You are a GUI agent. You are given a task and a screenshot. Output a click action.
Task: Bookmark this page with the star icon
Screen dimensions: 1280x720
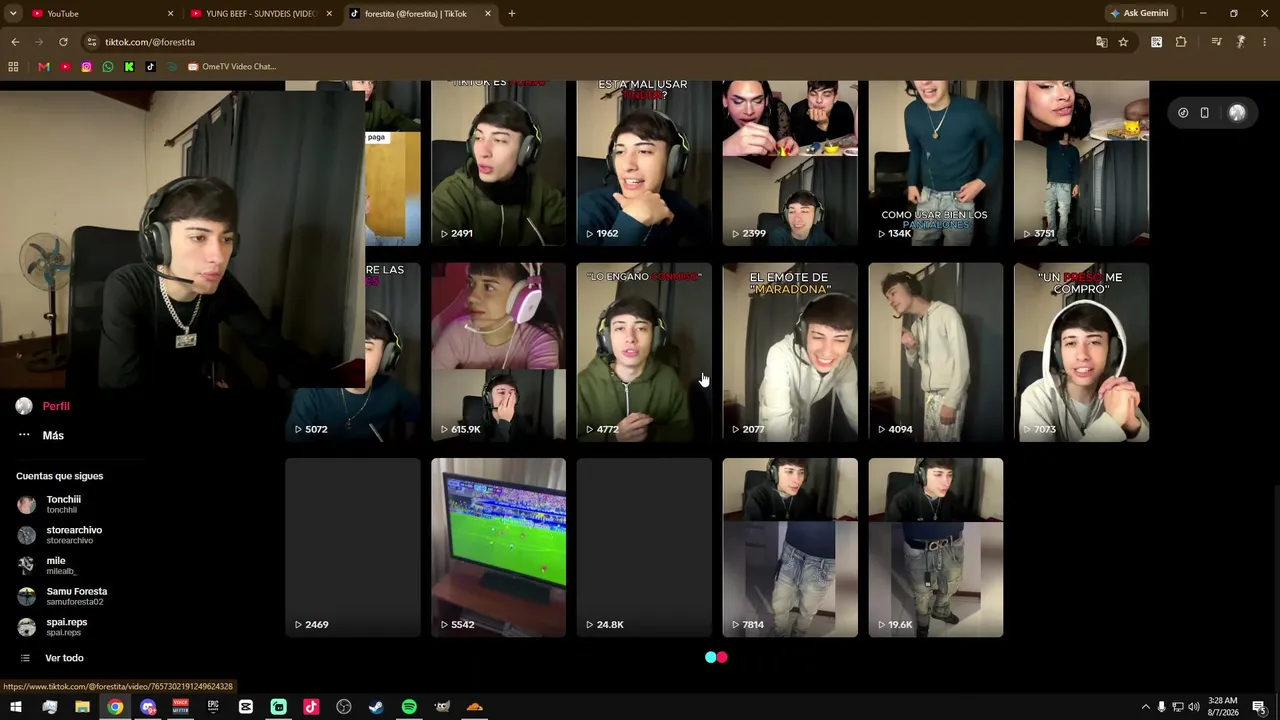(x=1123, y=42)
